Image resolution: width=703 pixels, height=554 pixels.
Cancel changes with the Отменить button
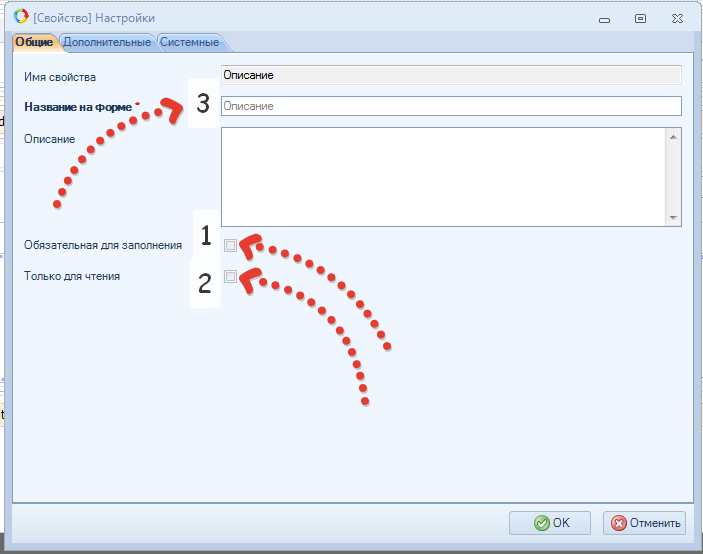tap(645, 522)
